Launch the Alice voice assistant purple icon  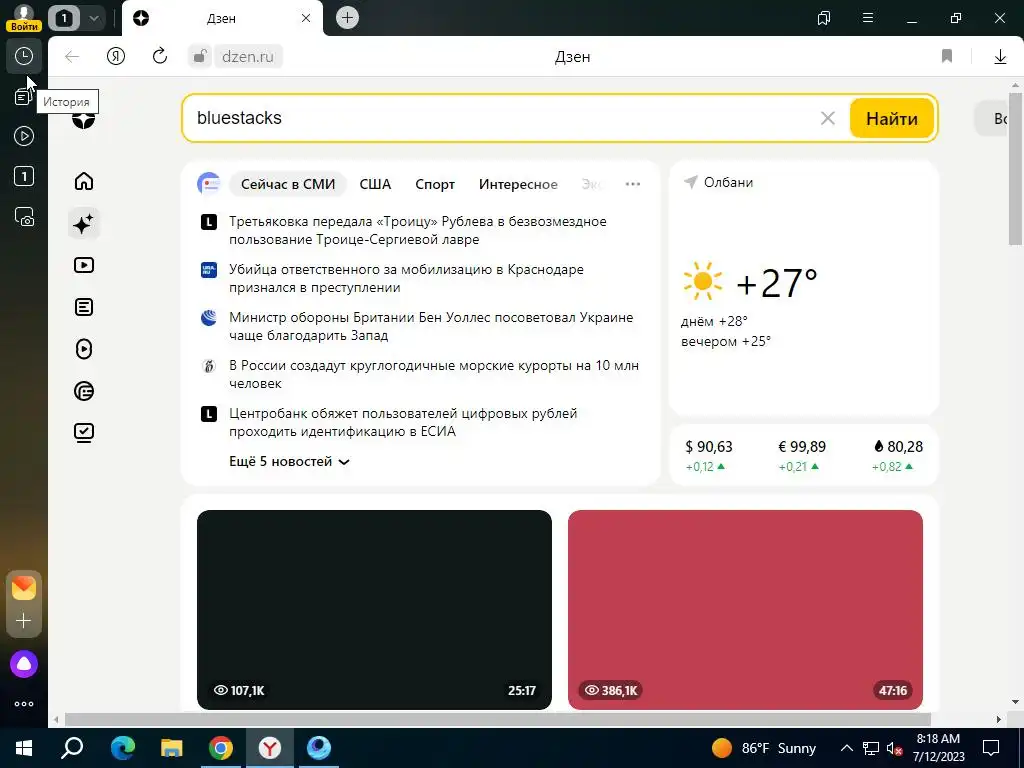coord(24,664)
